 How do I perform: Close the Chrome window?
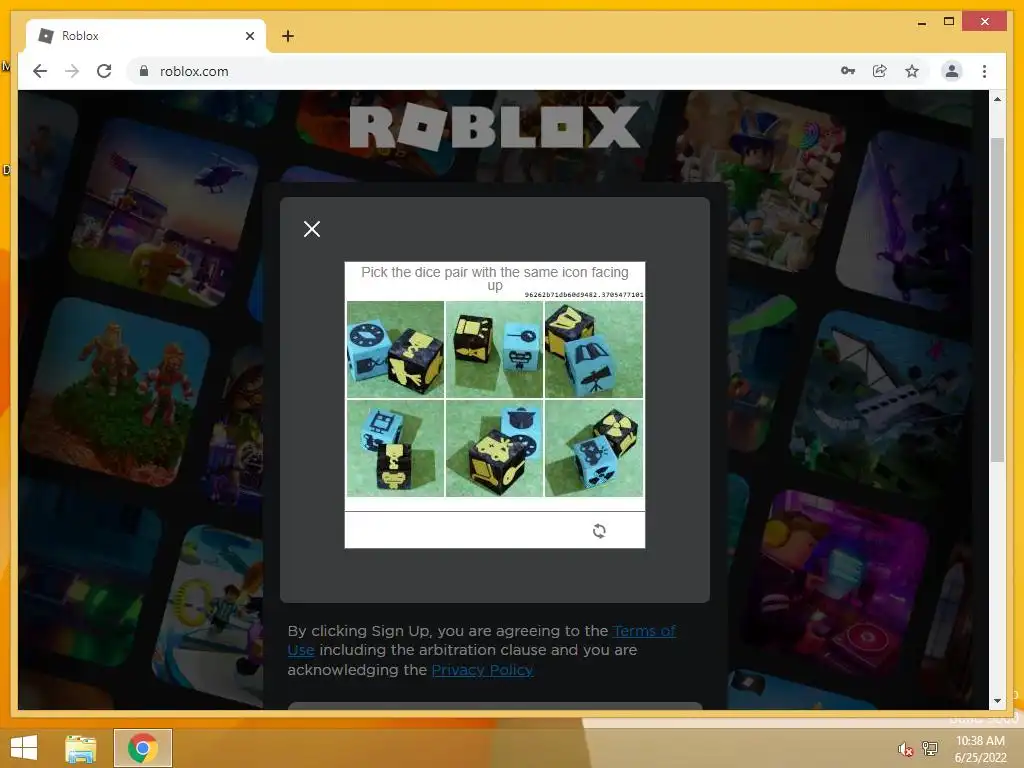click(985, 22)
